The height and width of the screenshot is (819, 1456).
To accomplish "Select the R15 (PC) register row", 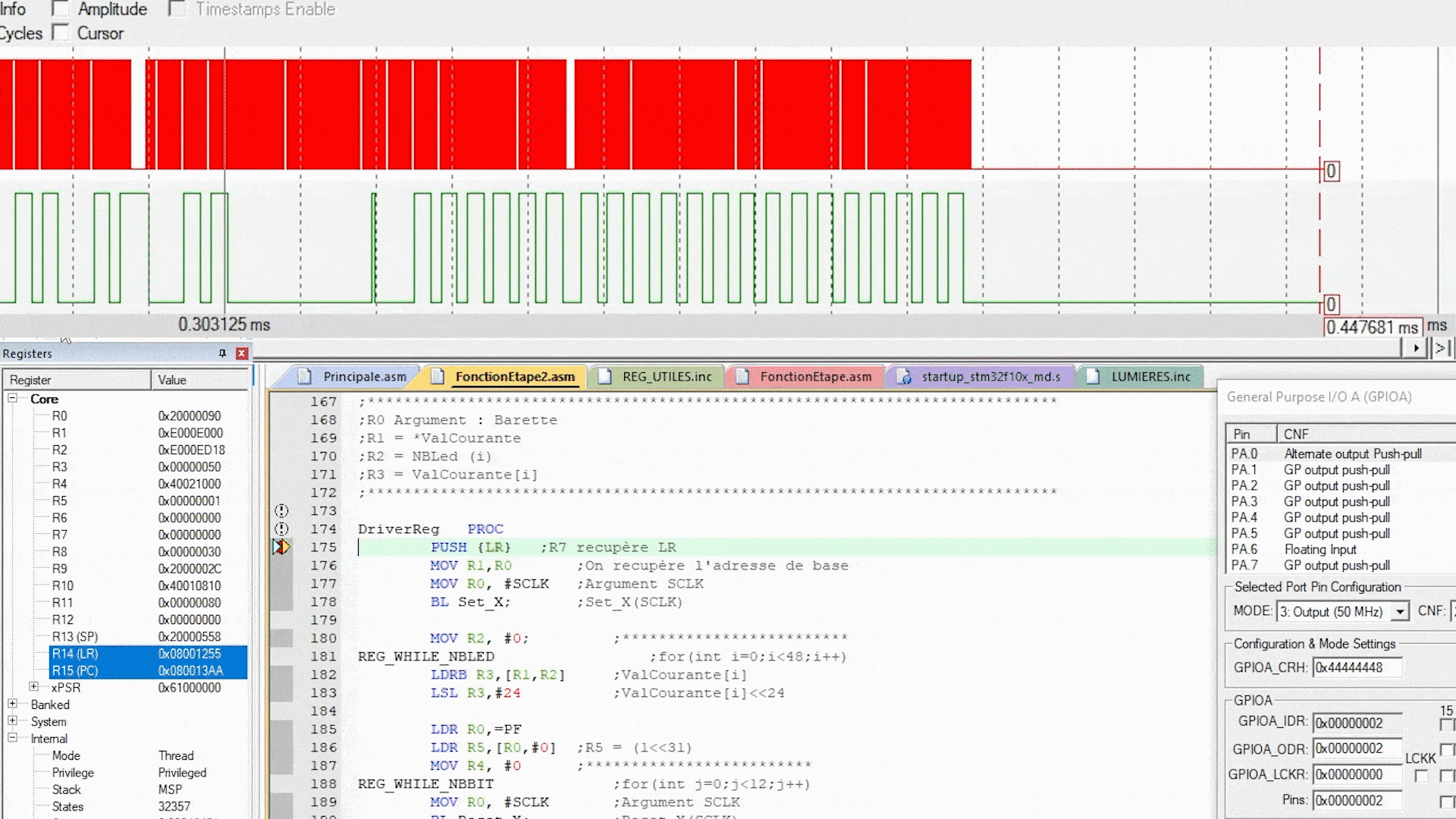I will [148, 670].
